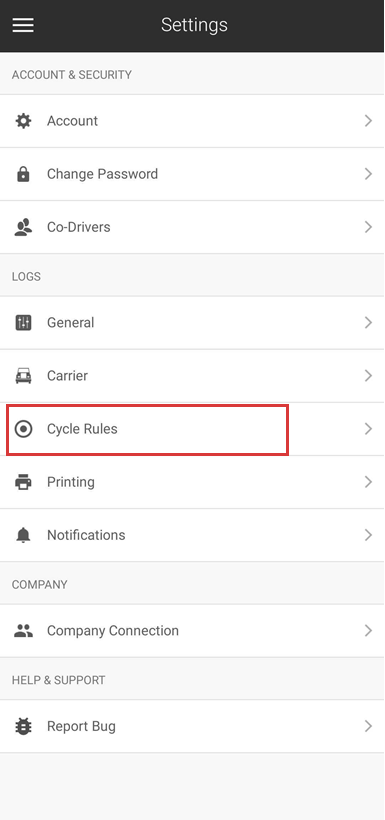Open the Printing settings row
Image resolution: width=385 pixels, height=820 pixels.
[192, 482]
